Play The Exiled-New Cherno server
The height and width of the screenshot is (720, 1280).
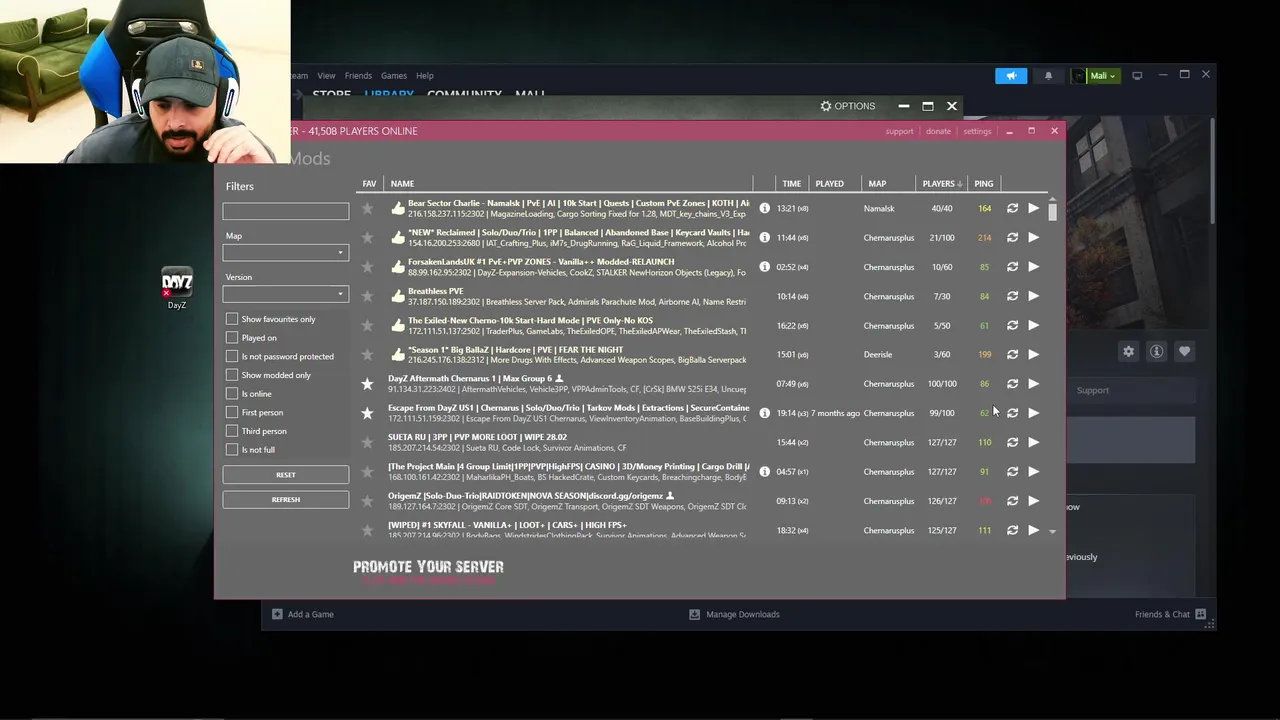tap(1033, 325)
